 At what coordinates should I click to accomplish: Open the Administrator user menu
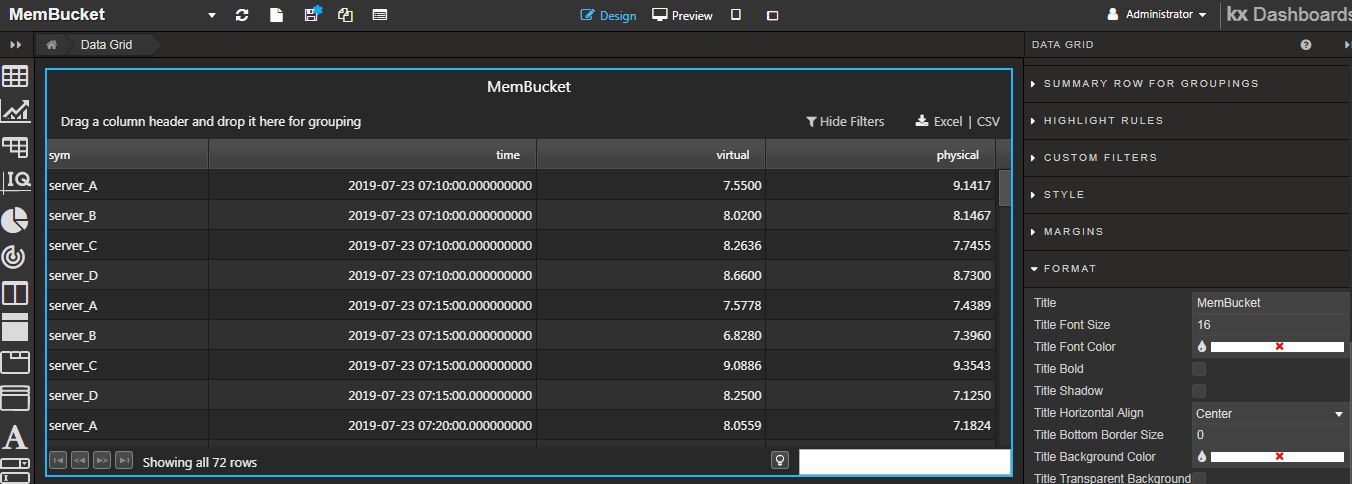coord(1156,15)
